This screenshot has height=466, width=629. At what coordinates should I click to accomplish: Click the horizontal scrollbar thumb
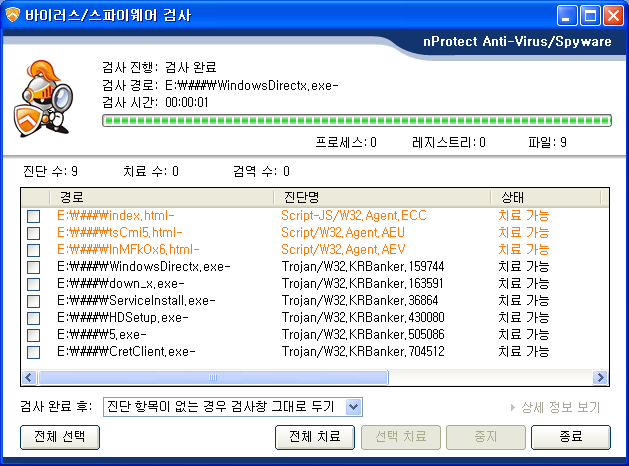[213, 377]
